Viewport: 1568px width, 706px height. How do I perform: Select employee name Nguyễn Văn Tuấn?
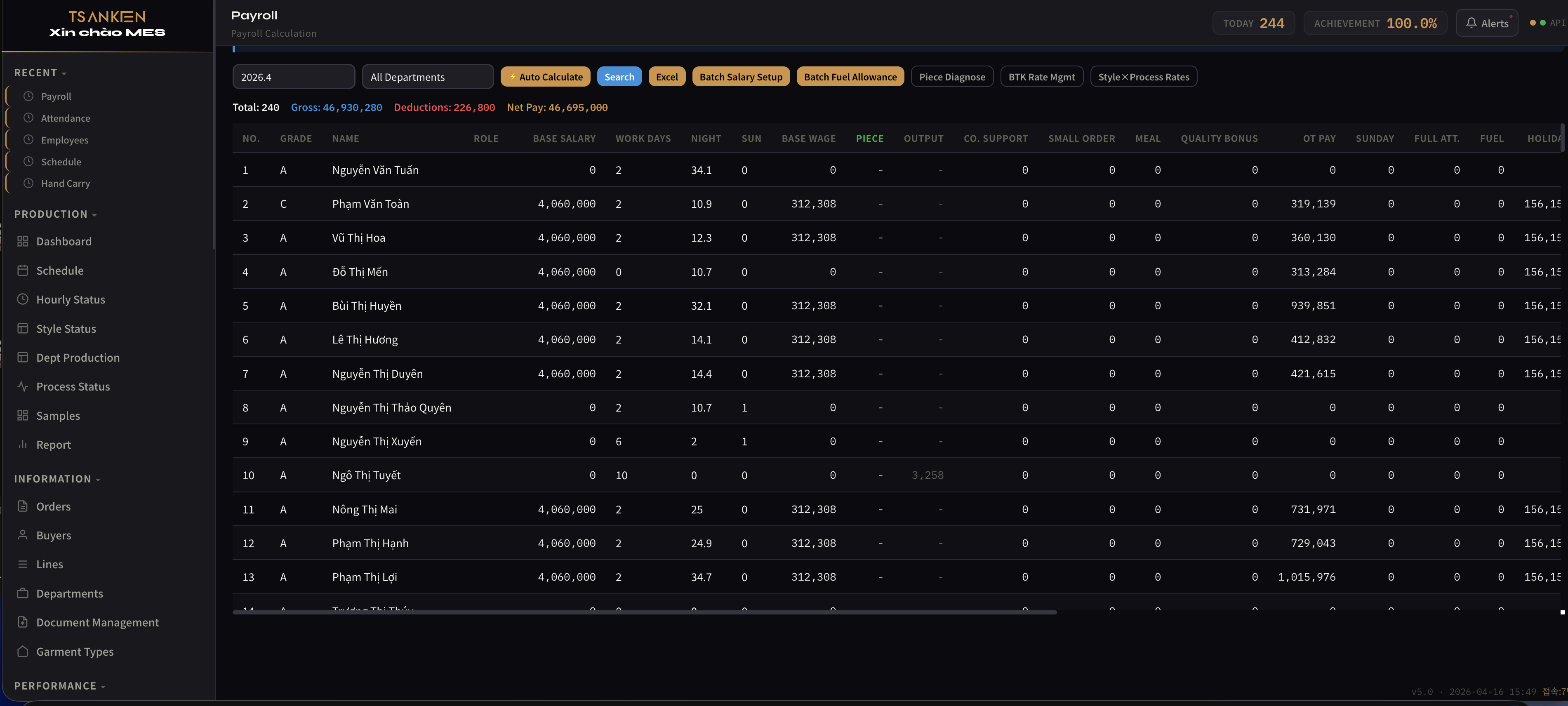[375, 170]
